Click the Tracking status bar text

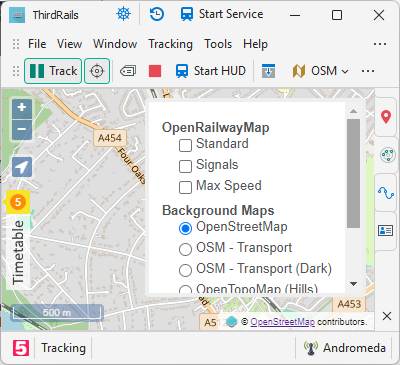63,348
